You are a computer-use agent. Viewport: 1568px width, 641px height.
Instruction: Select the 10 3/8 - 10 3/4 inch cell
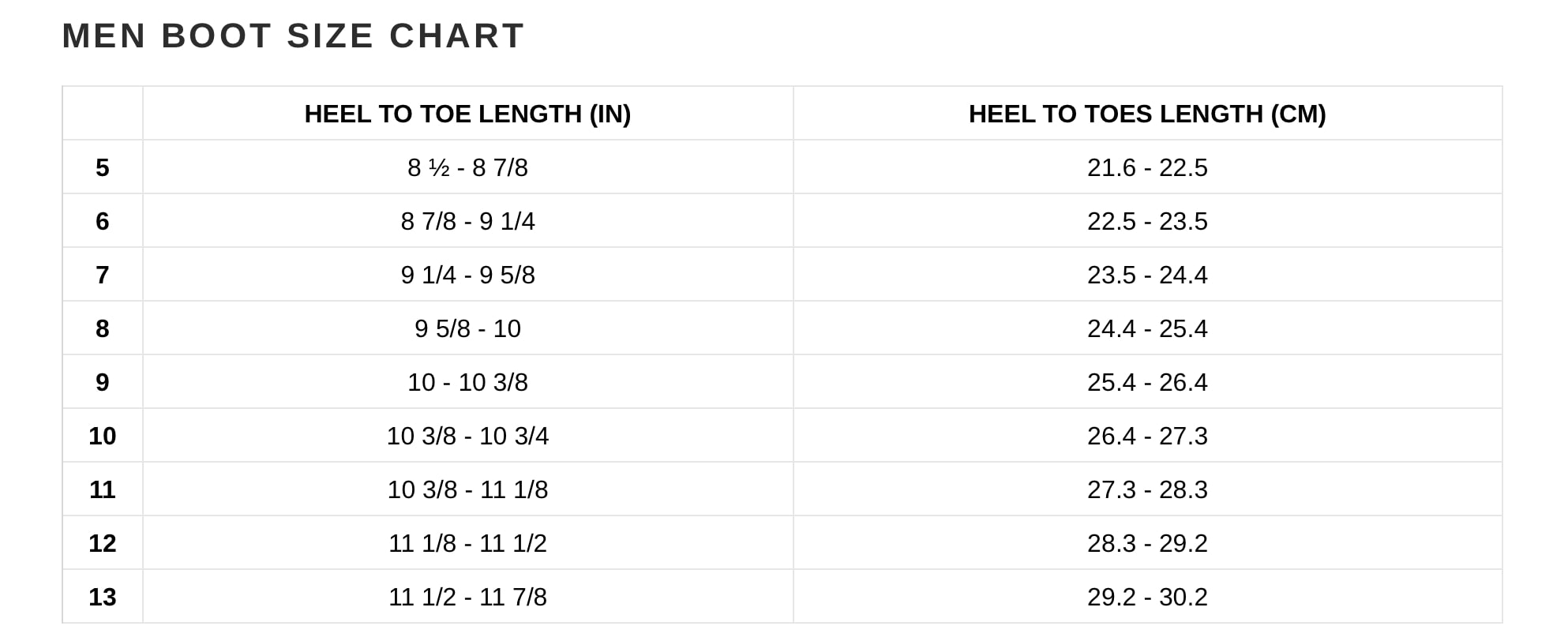467,436
